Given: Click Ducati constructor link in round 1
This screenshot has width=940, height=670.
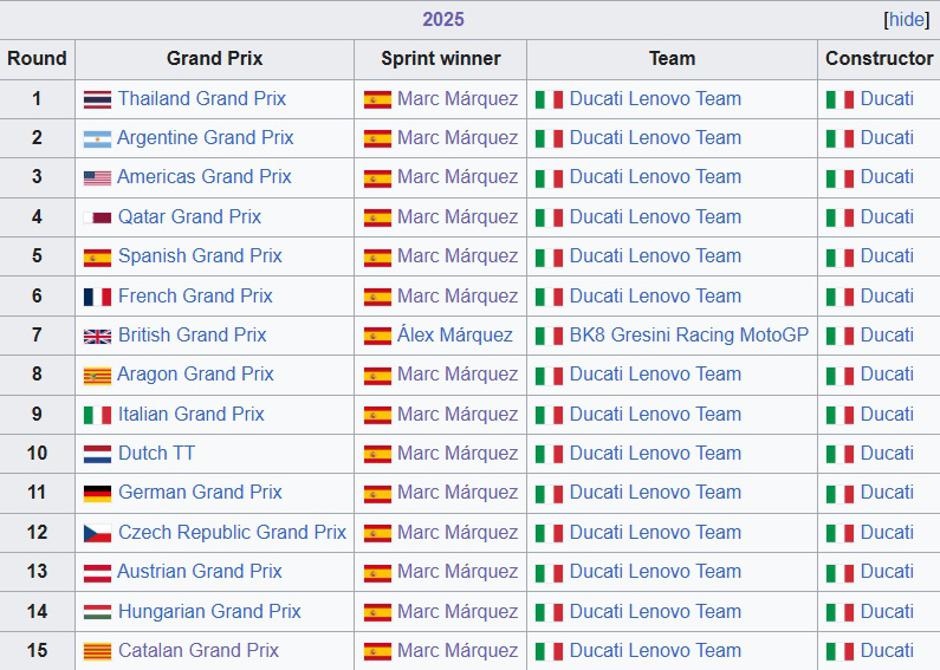Looking at the screenshot, I should click(x=886, y=98).
